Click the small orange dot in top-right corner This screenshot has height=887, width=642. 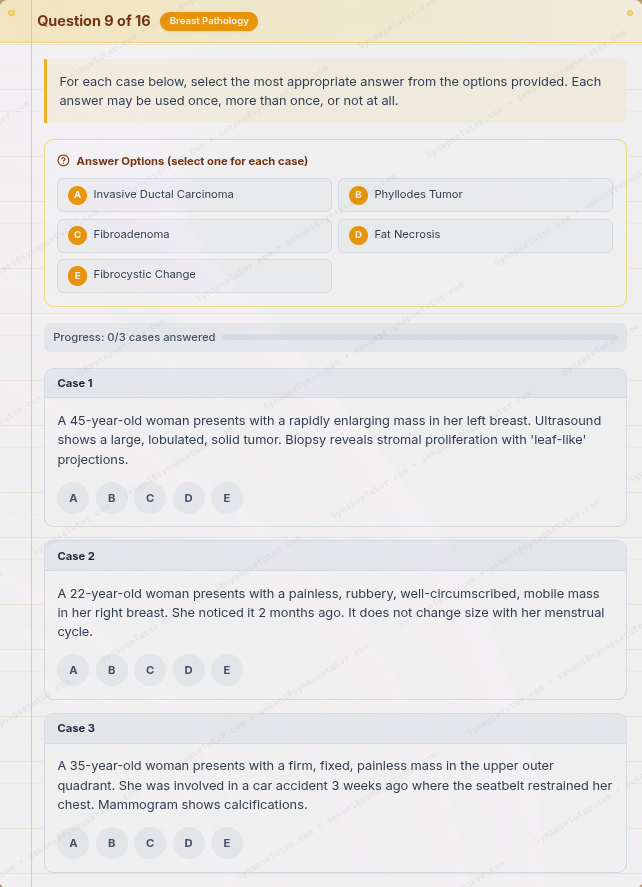(629, 13)
